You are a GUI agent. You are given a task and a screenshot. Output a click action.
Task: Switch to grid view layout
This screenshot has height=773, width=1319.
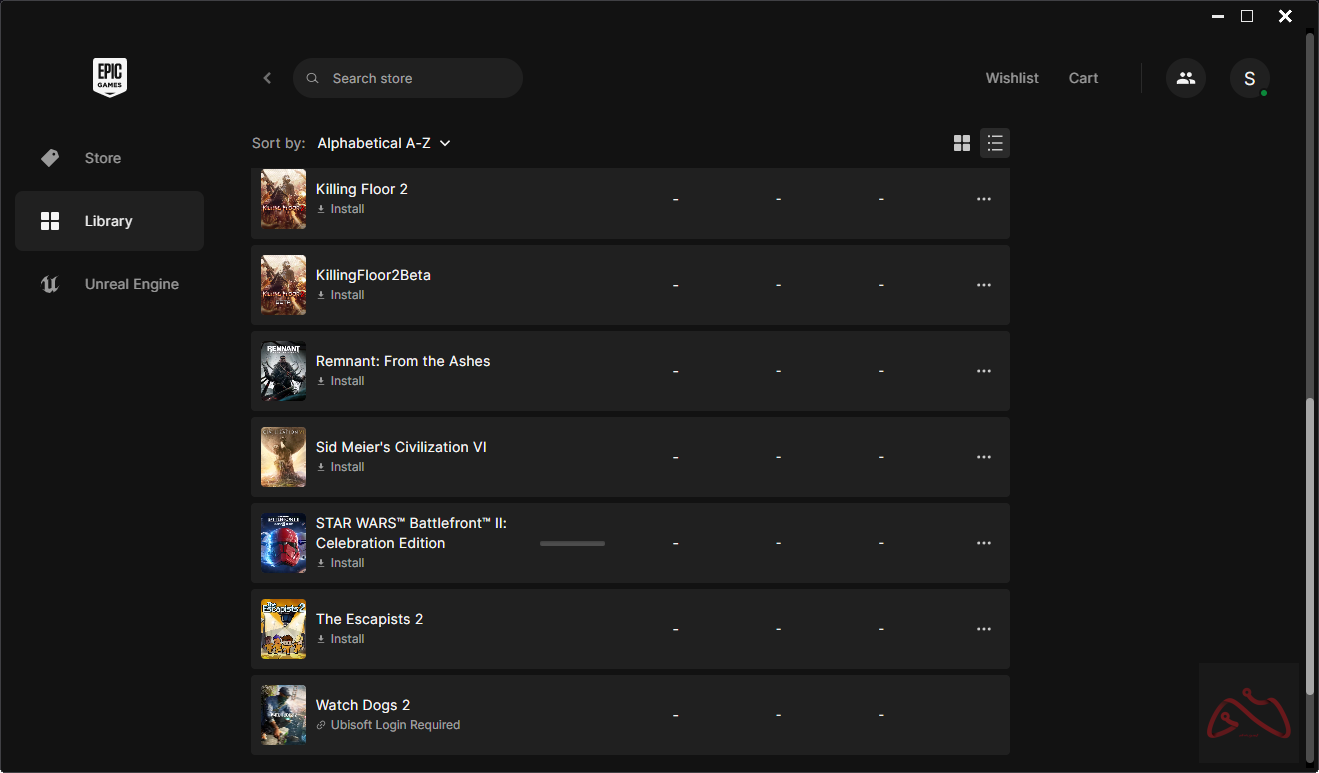pyautogui.click(x=962, y=143)
